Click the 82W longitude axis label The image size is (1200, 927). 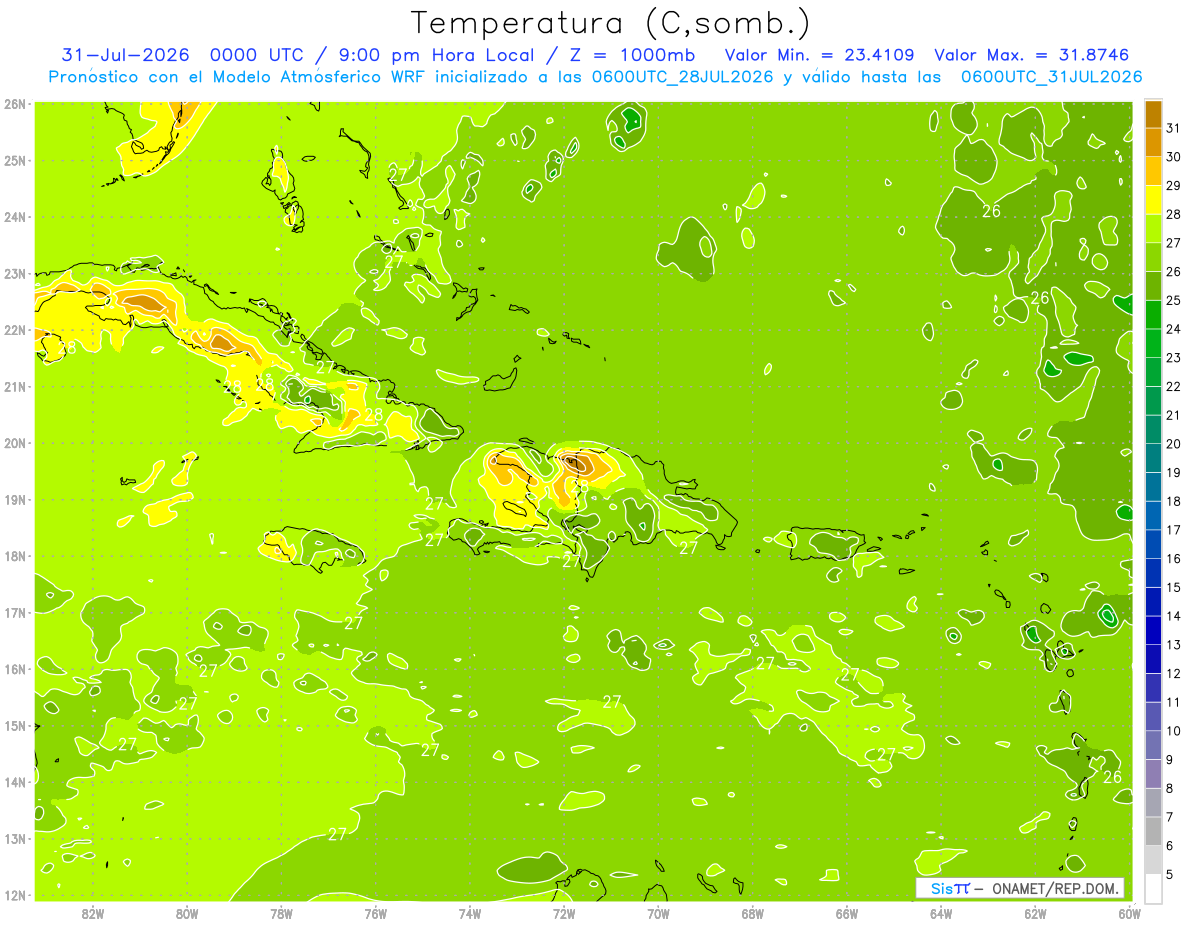tap(92, 913)
